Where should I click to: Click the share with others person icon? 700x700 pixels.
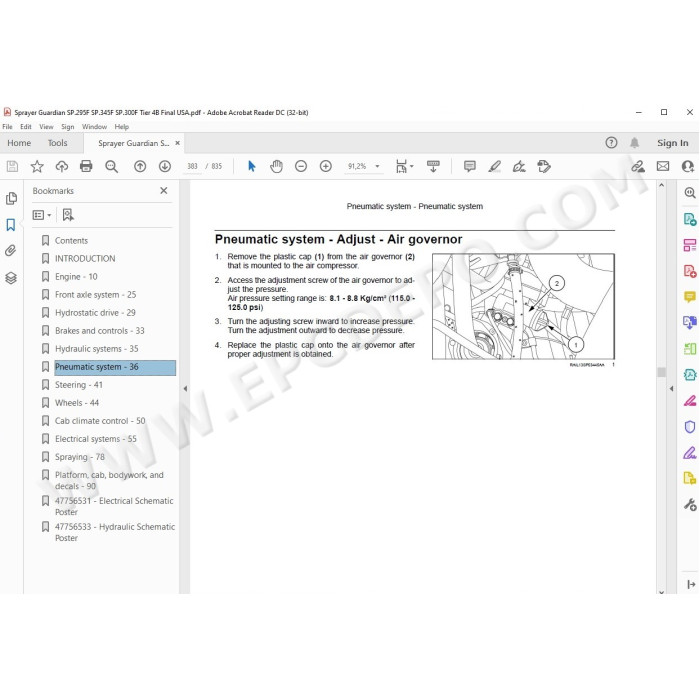[688, 167]
